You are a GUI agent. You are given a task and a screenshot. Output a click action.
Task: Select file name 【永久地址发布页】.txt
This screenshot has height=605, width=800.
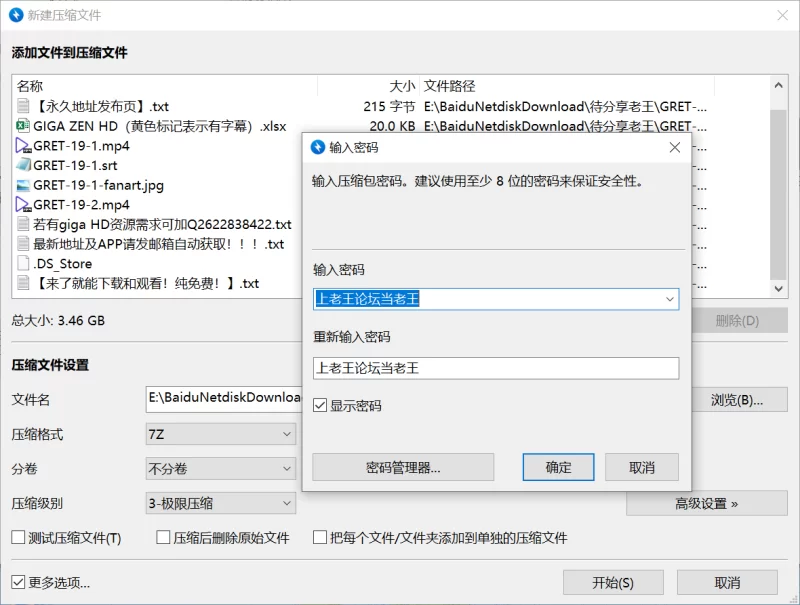101,106
